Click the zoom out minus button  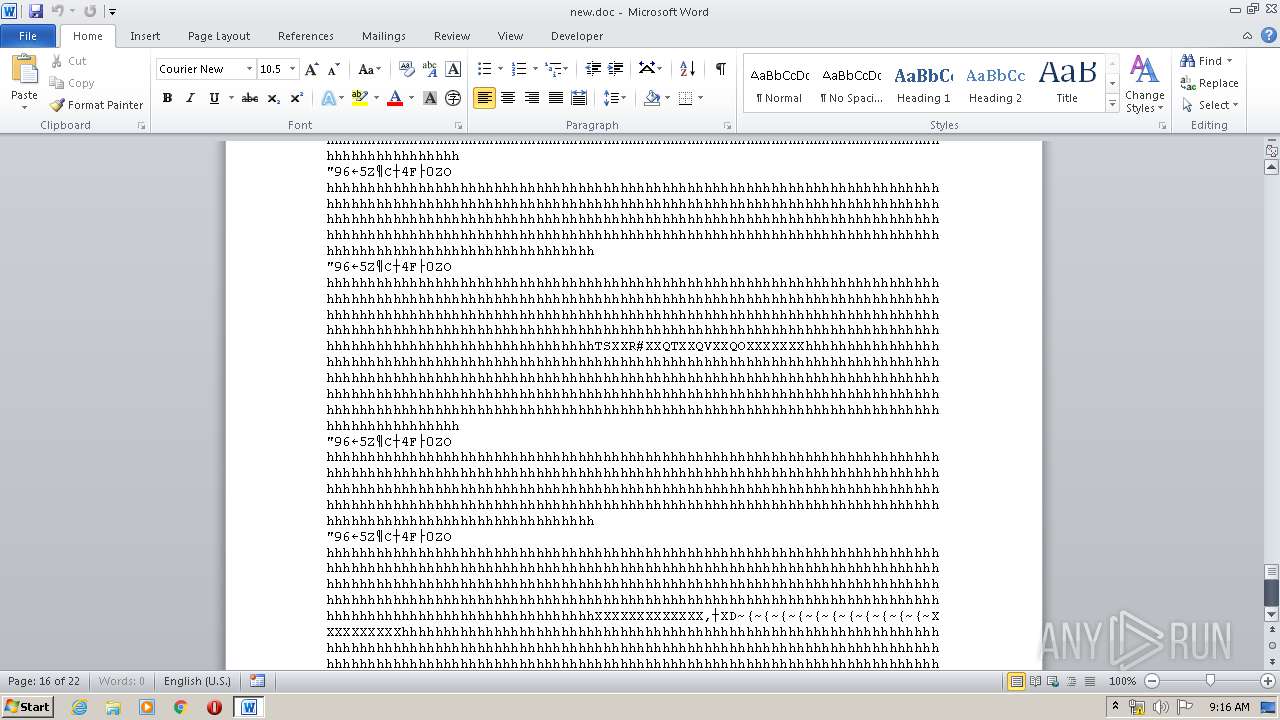tap(1152, 681)
